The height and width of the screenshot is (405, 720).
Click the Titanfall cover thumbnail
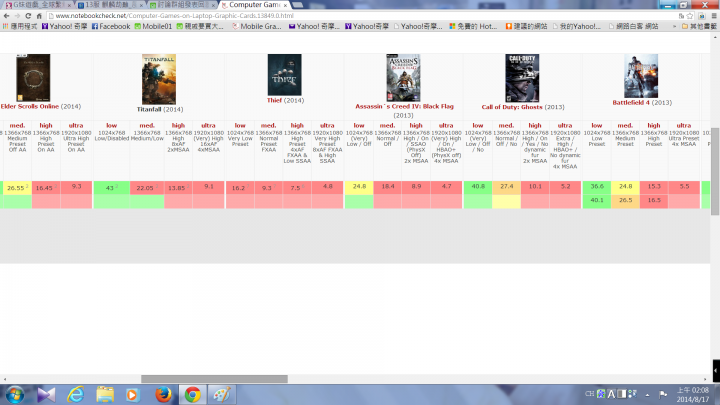pos(159,79)
